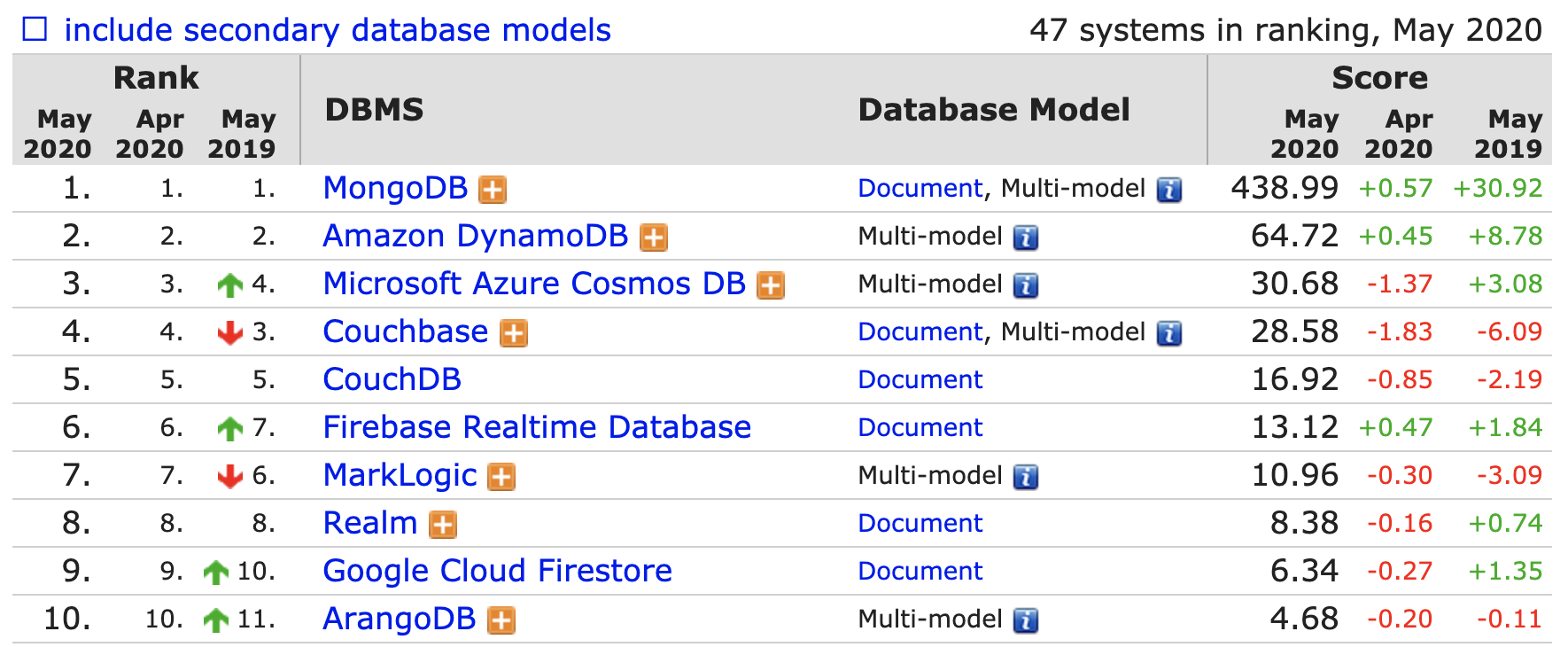Screen dimensions: 1568x647
Task: Click the info icon in Amazon DynamoDB's row
Action: (x=1026, y=238)
